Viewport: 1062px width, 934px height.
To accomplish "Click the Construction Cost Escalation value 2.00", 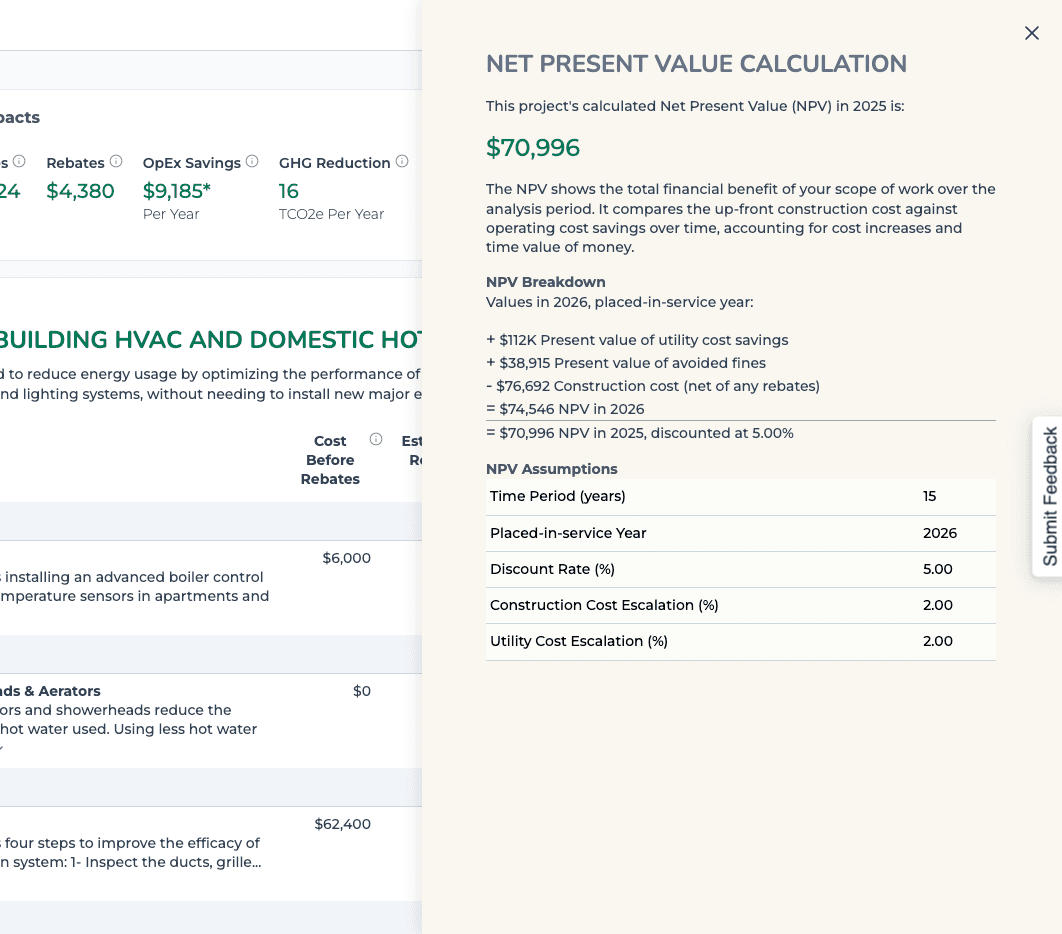I will [x=937, y=605].
